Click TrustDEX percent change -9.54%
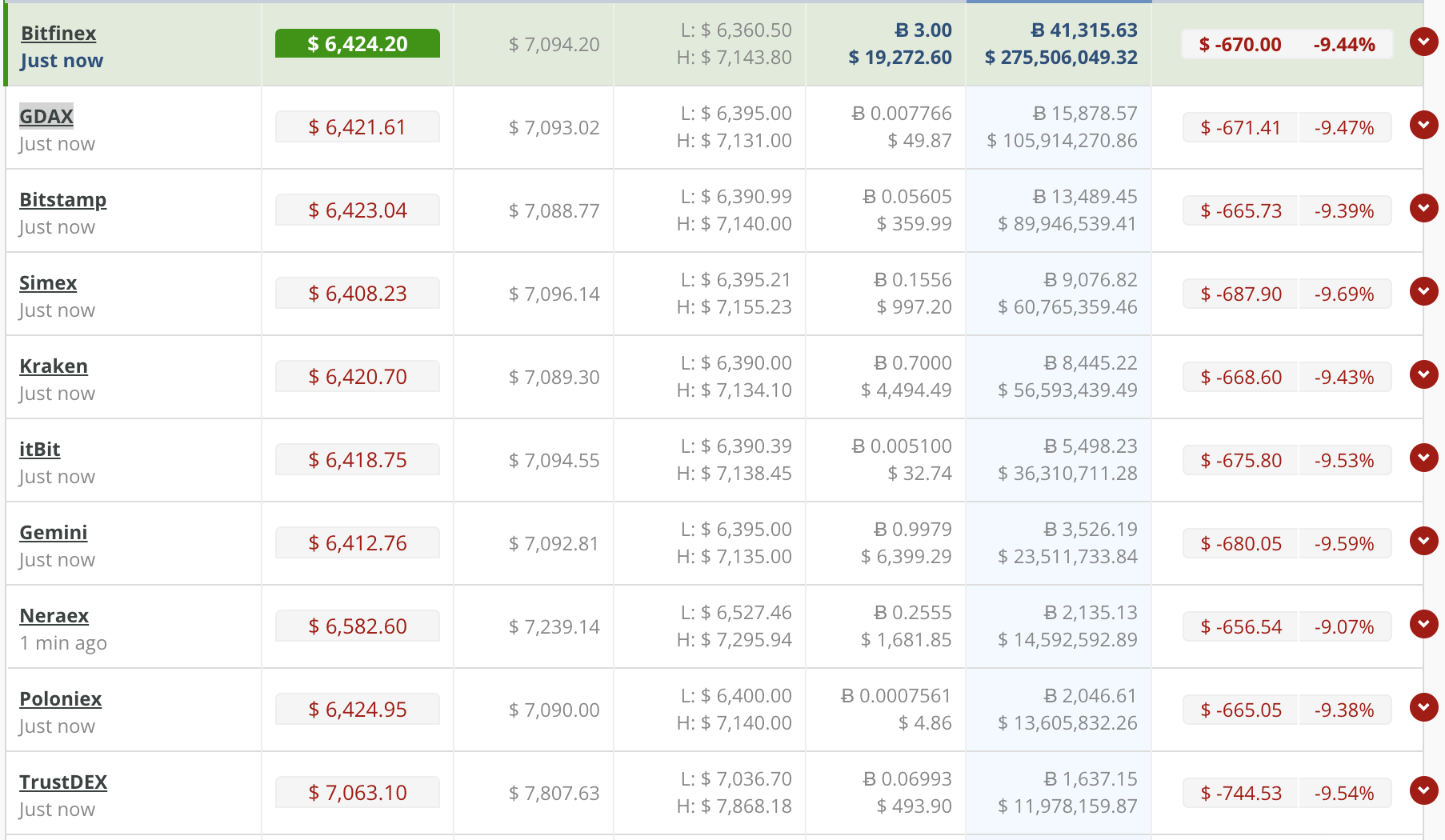The height and width of the screenshot is (840, 1445). [1344, 794]
